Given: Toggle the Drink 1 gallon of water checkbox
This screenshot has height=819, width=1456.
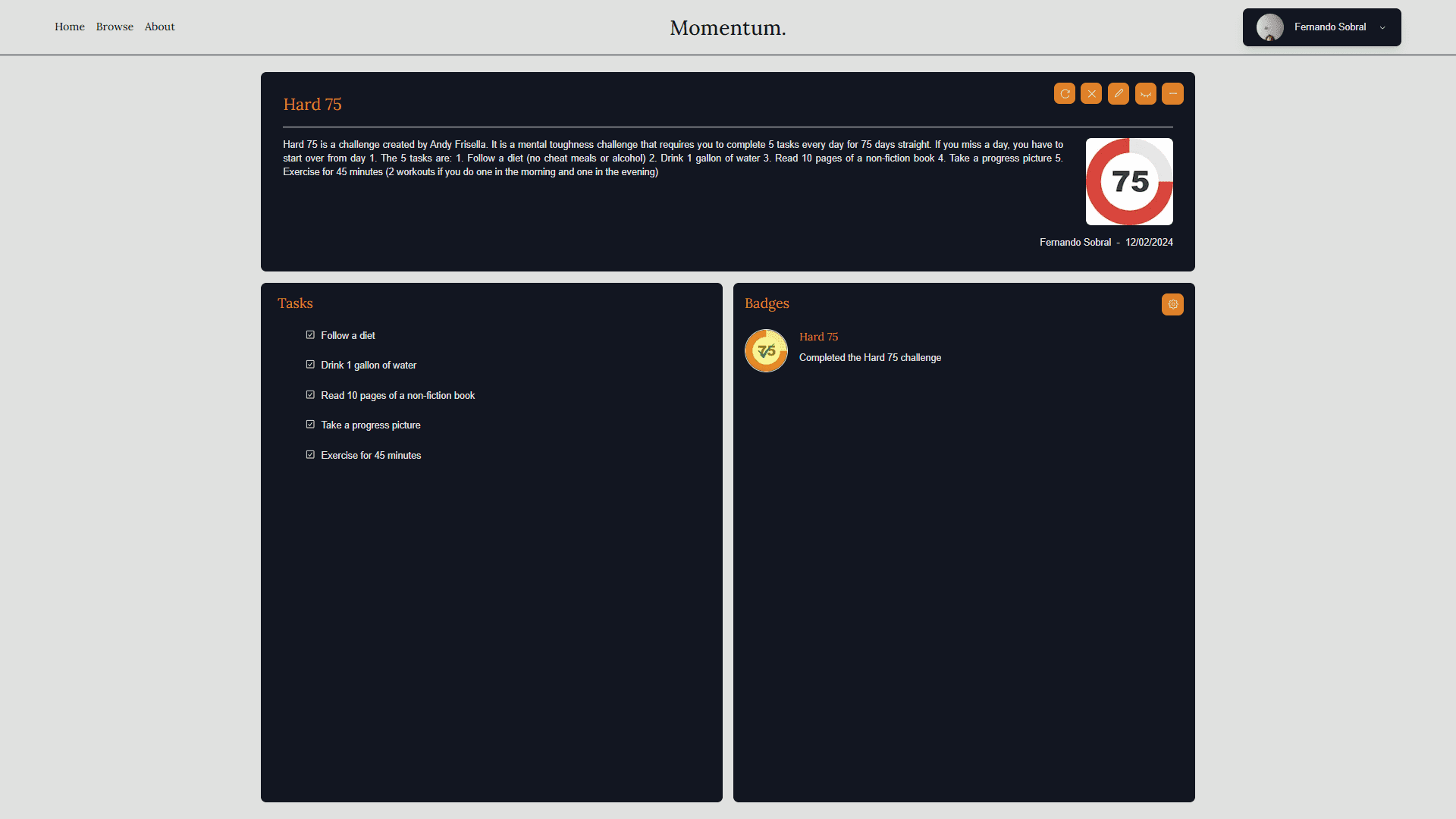Looking at the screenshot, I should coord(310,365).
